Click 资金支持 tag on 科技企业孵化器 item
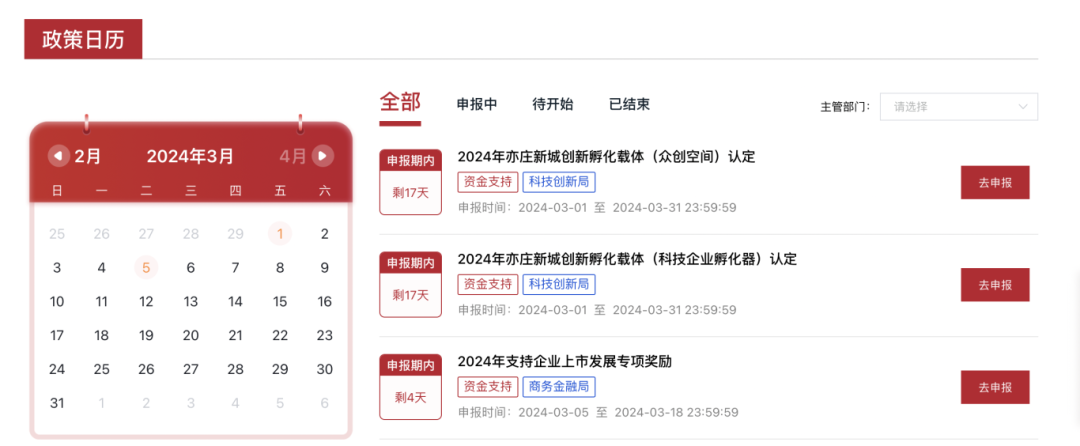1080x446 pixels. 488,284
